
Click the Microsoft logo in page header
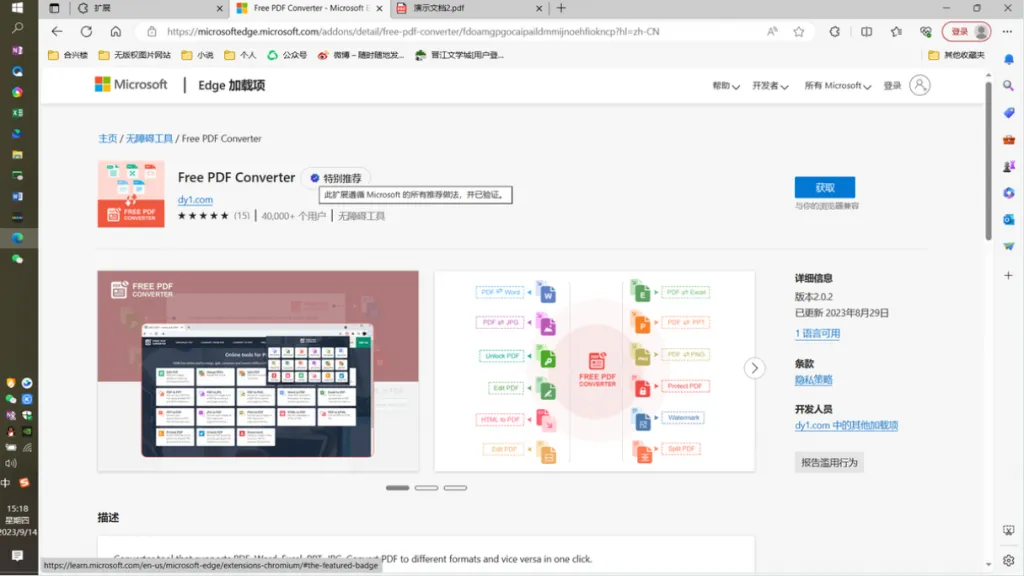point(131,85)
